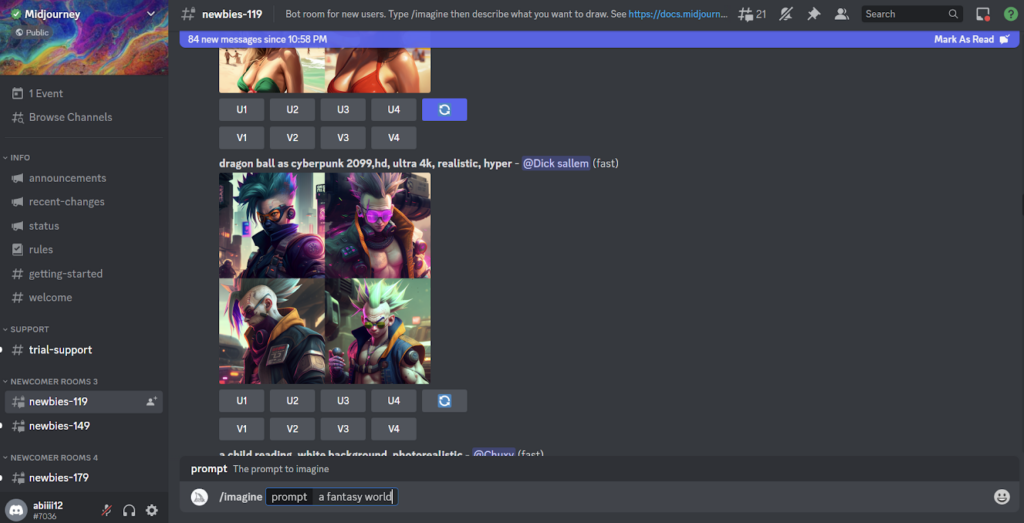
Task: Open the emoji picker smiley icon
Action: click(x=1002, y=497)
